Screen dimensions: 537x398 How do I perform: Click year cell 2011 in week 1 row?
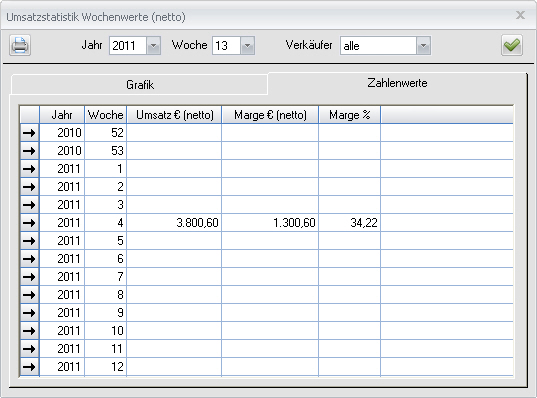click(x=62, y=169)
